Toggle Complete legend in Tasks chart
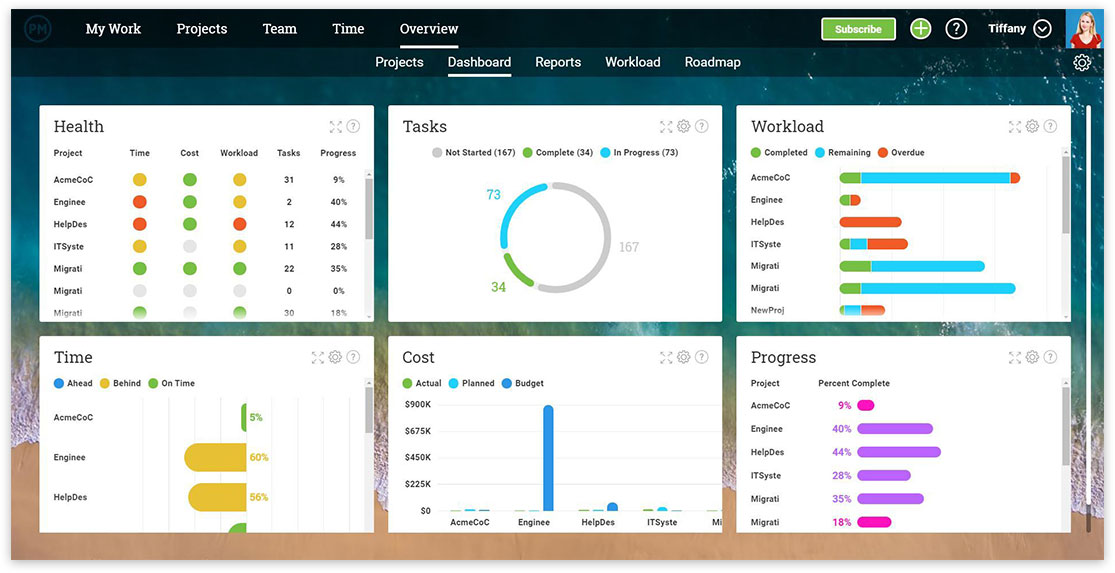Image resolution: width=1115 pixels, height=573 pixels. [558, 152]
